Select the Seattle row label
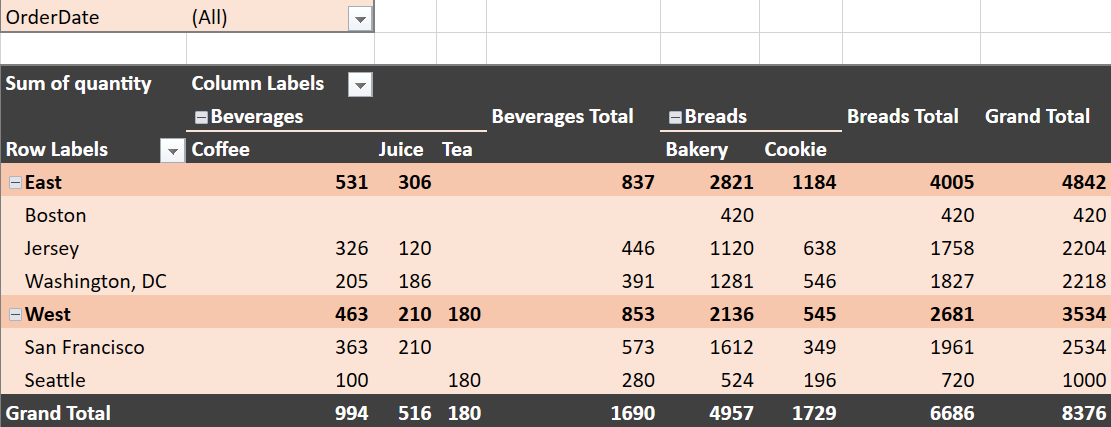The image size is (1111, 427). click(55, 381)
